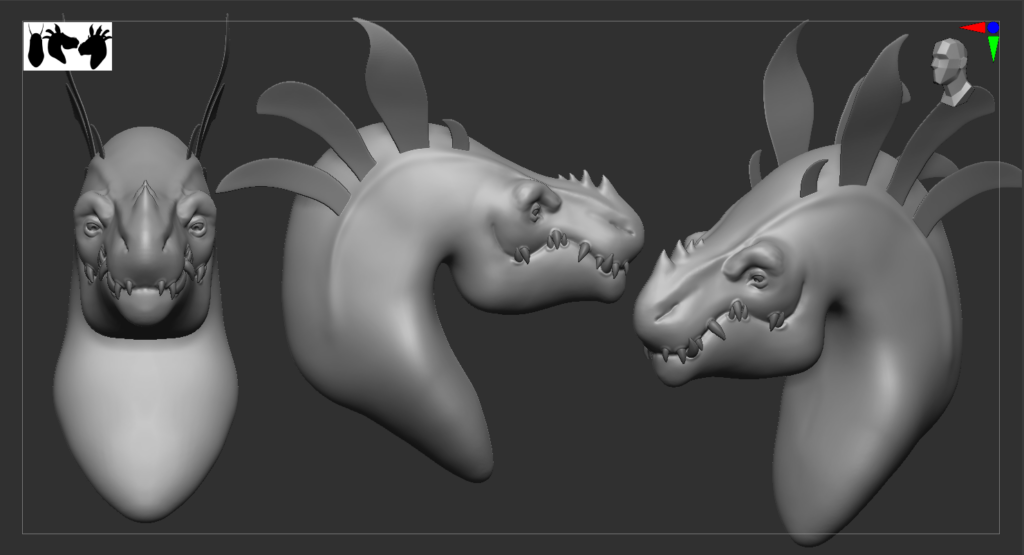Viewport: 1024px width, 555px height.
Task: Click the white neck of front-view dragon
Action: click(145, 420)
